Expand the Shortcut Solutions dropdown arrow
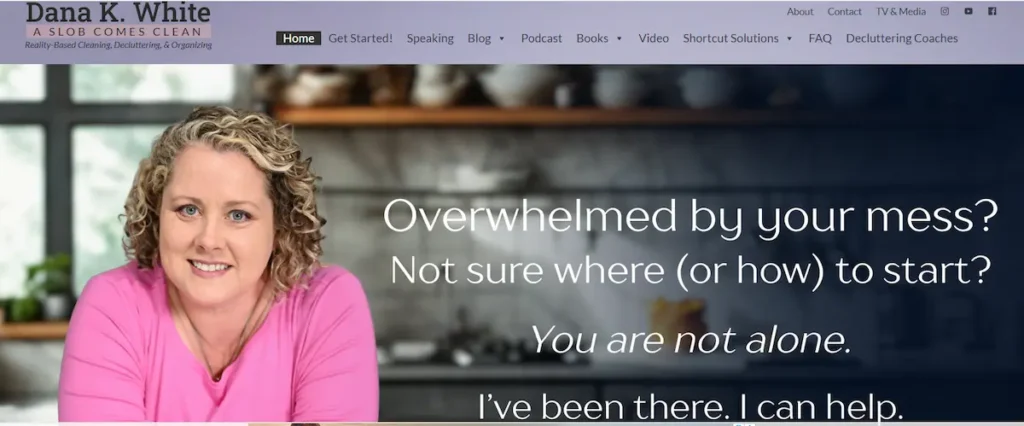The height and width of the screenshot is (426, 1024). pyautogui.click(x=789, y=39)
